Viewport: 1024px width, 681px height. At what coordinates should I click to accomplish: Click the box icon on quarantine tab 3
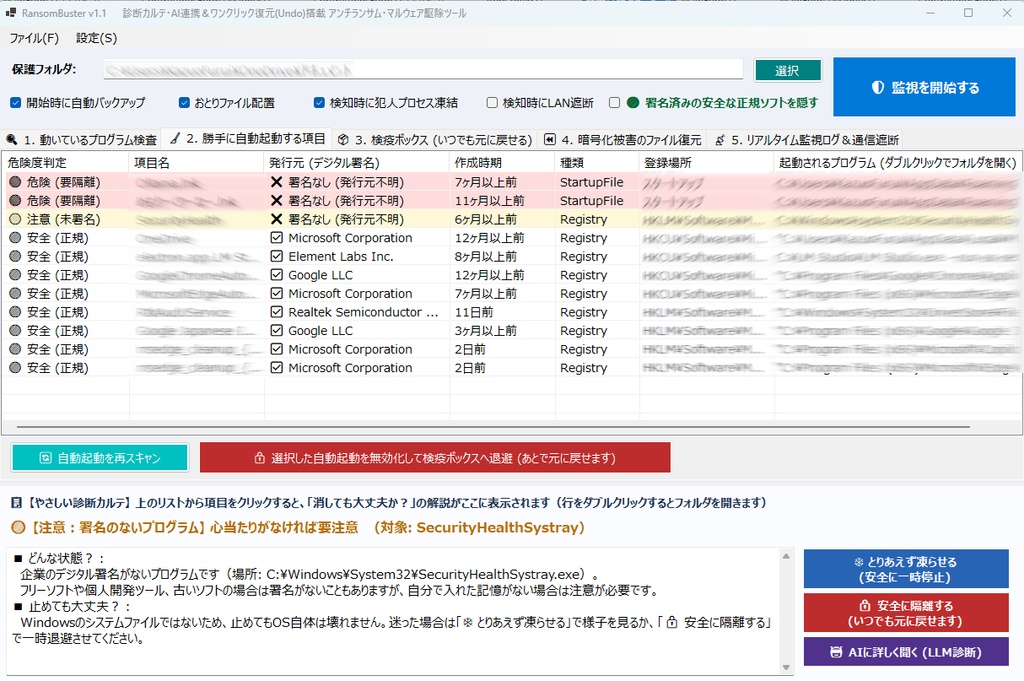344,139
